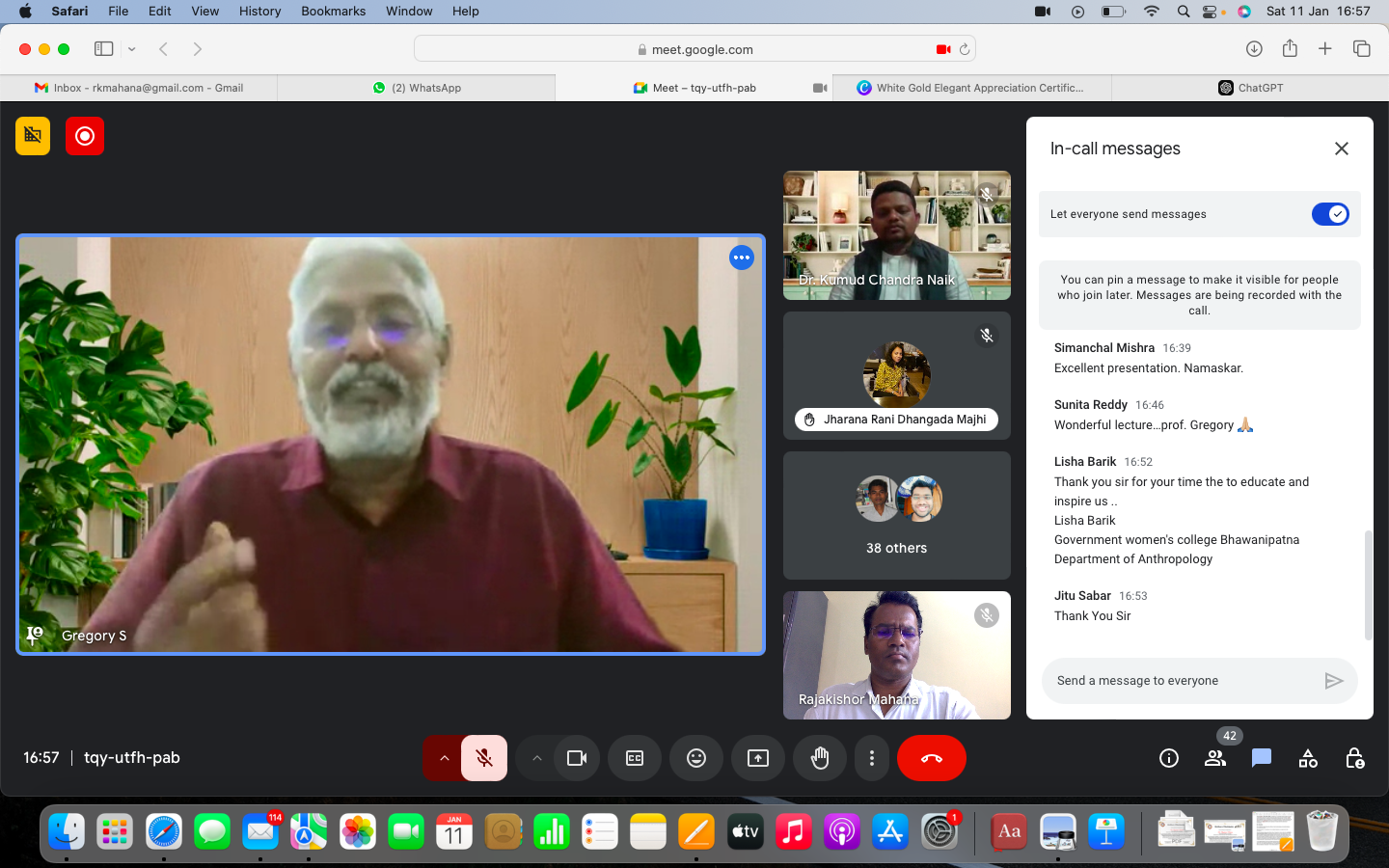
Task: Click the red leave call button
Action: pyautogui.click(x=932, y=758)
